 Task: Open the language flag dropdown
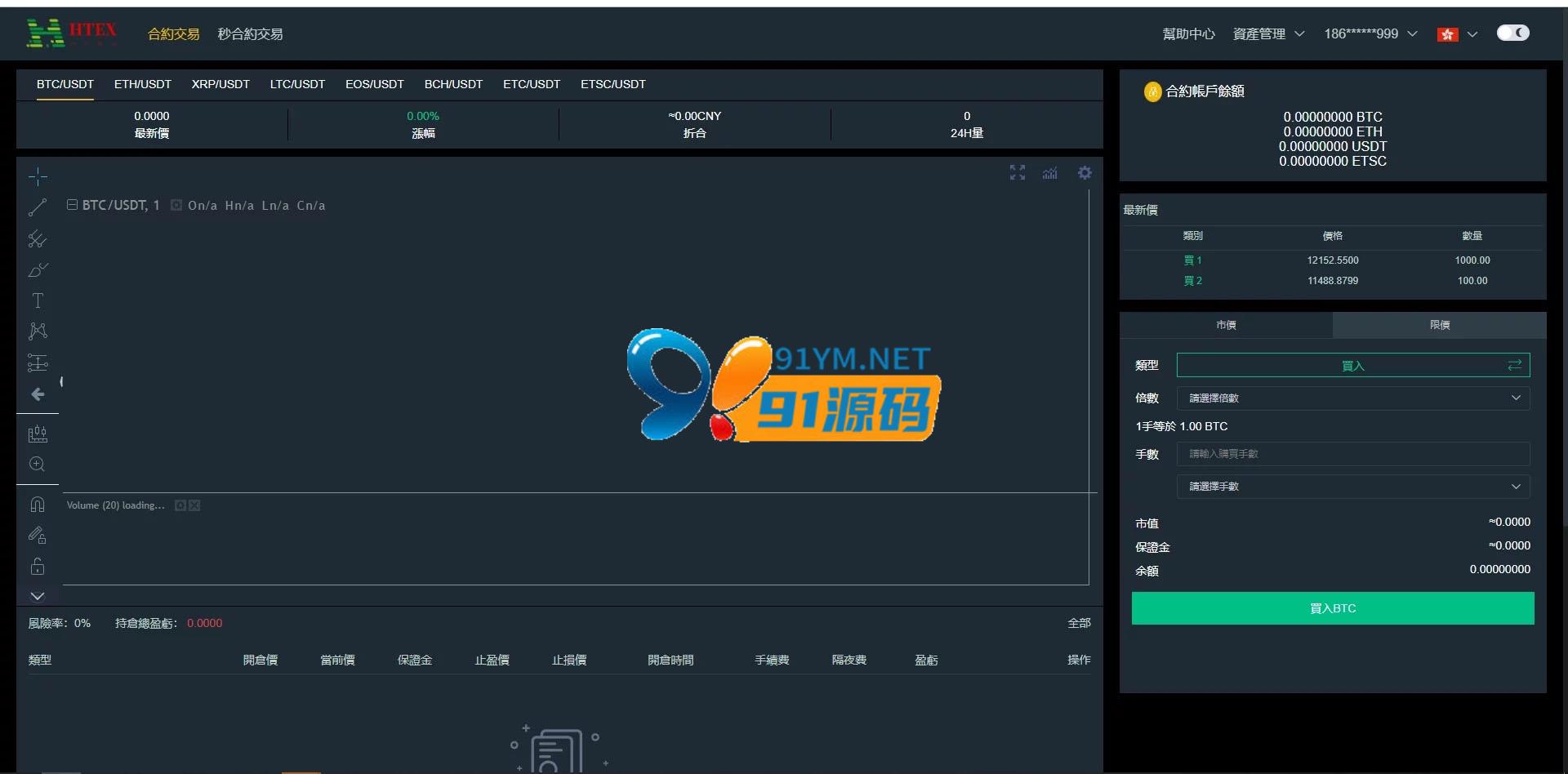pyautogui.click(x=1457, y=34)
